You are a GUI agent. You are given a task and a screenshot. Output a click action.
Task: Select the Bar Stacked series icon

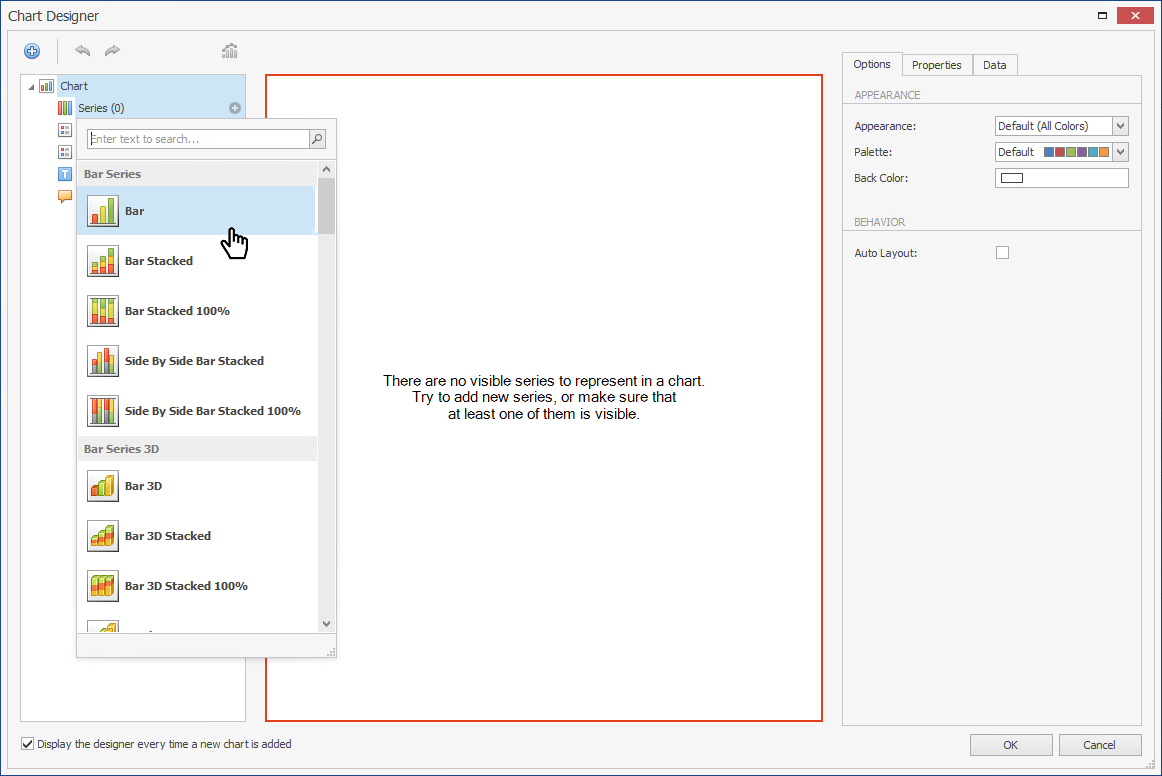tap(103, 261)
